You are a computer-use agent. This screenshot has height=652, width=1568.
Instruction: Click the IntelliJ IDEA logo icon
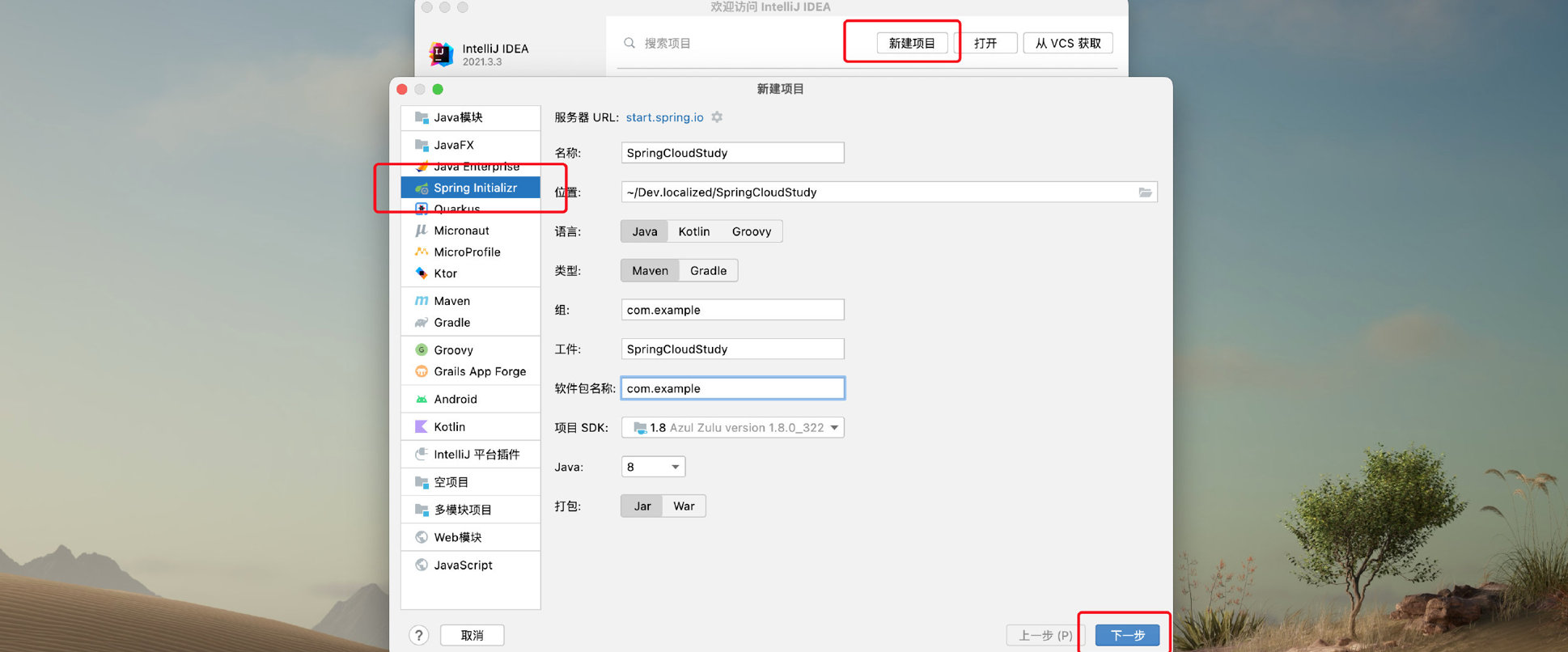click(441, 54)
